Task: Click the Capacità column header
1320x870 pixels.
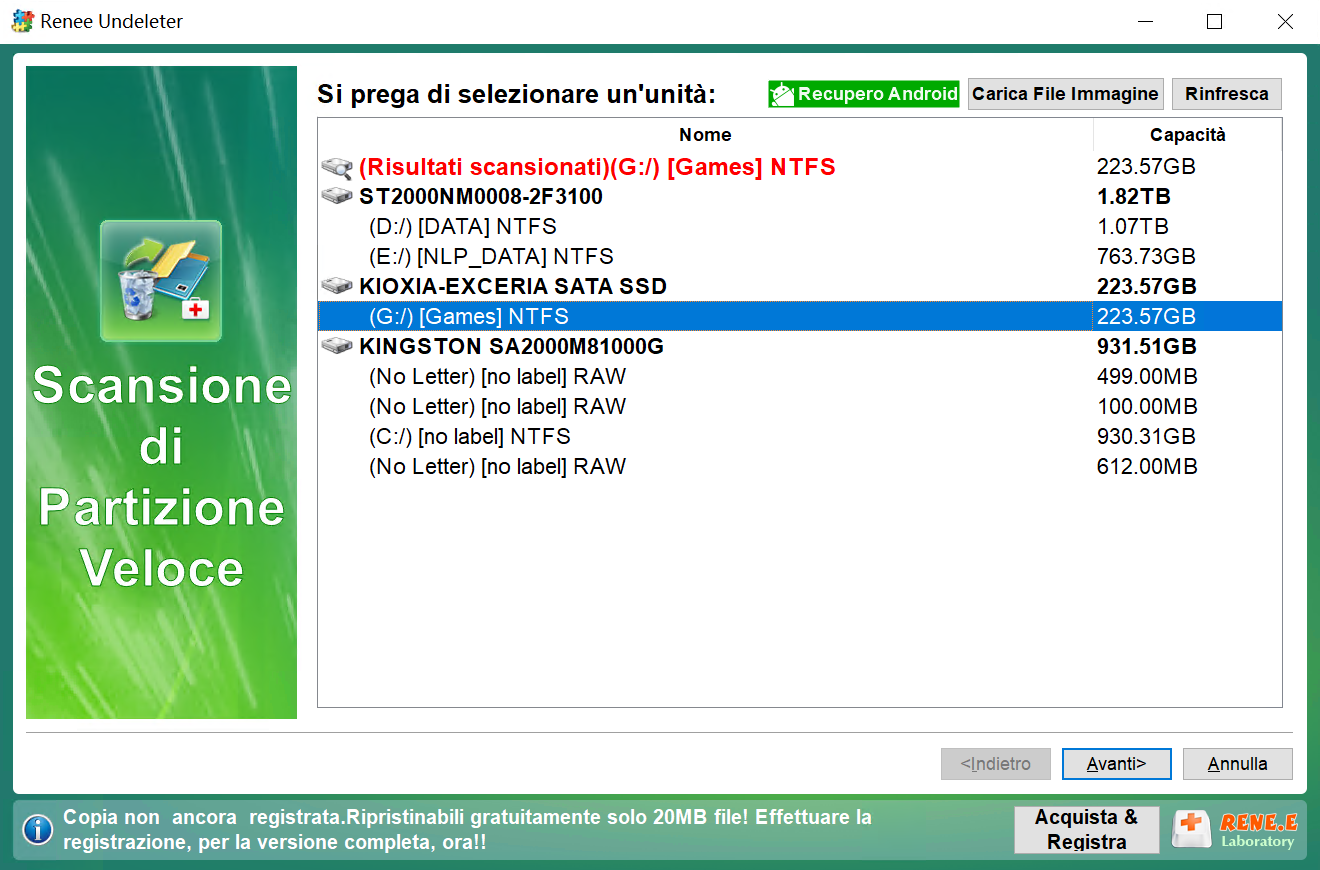Action: click(x=1188, y=135)
